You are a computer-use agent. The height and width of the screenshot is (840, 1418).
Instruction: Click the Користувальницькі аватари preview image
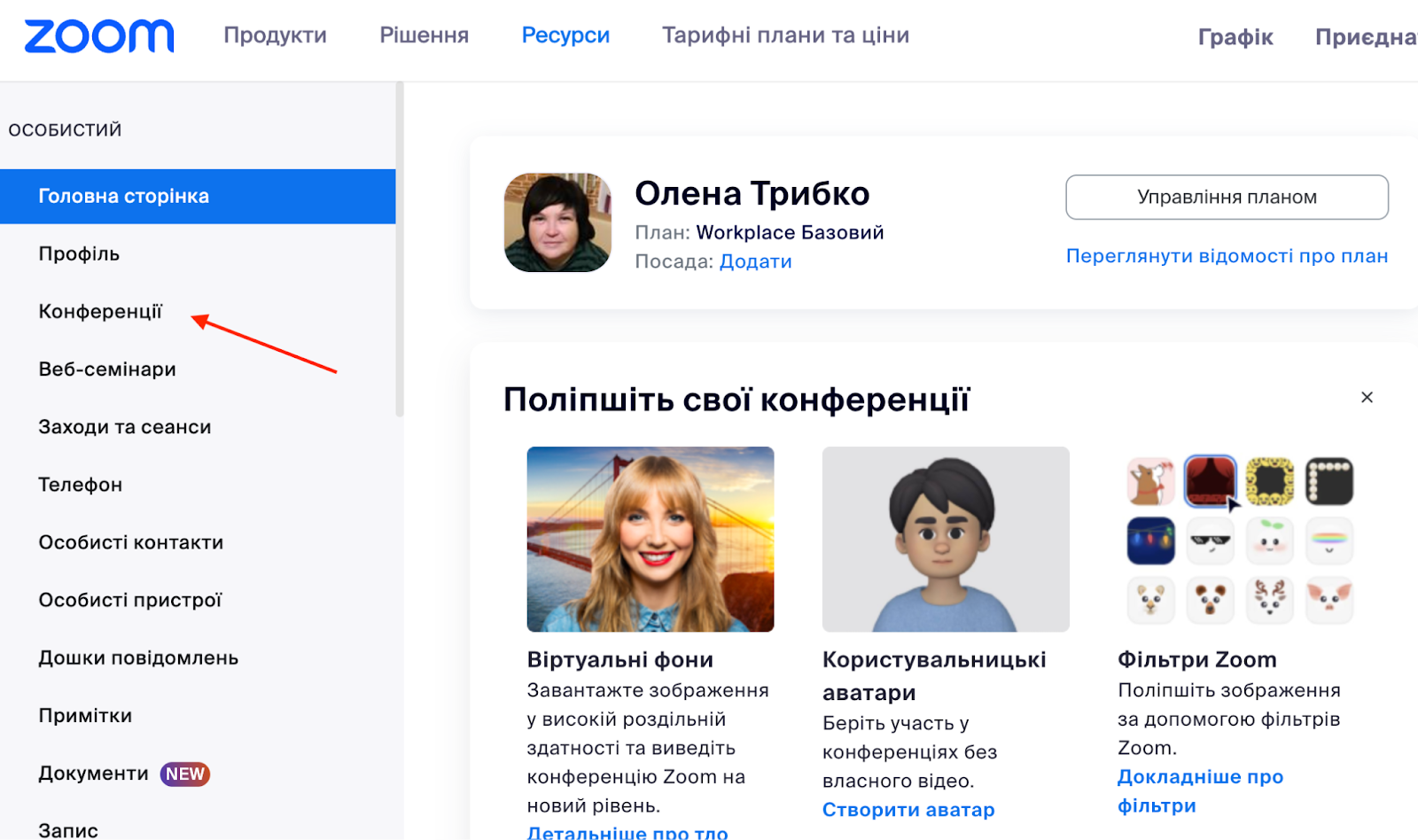point(946,539)
